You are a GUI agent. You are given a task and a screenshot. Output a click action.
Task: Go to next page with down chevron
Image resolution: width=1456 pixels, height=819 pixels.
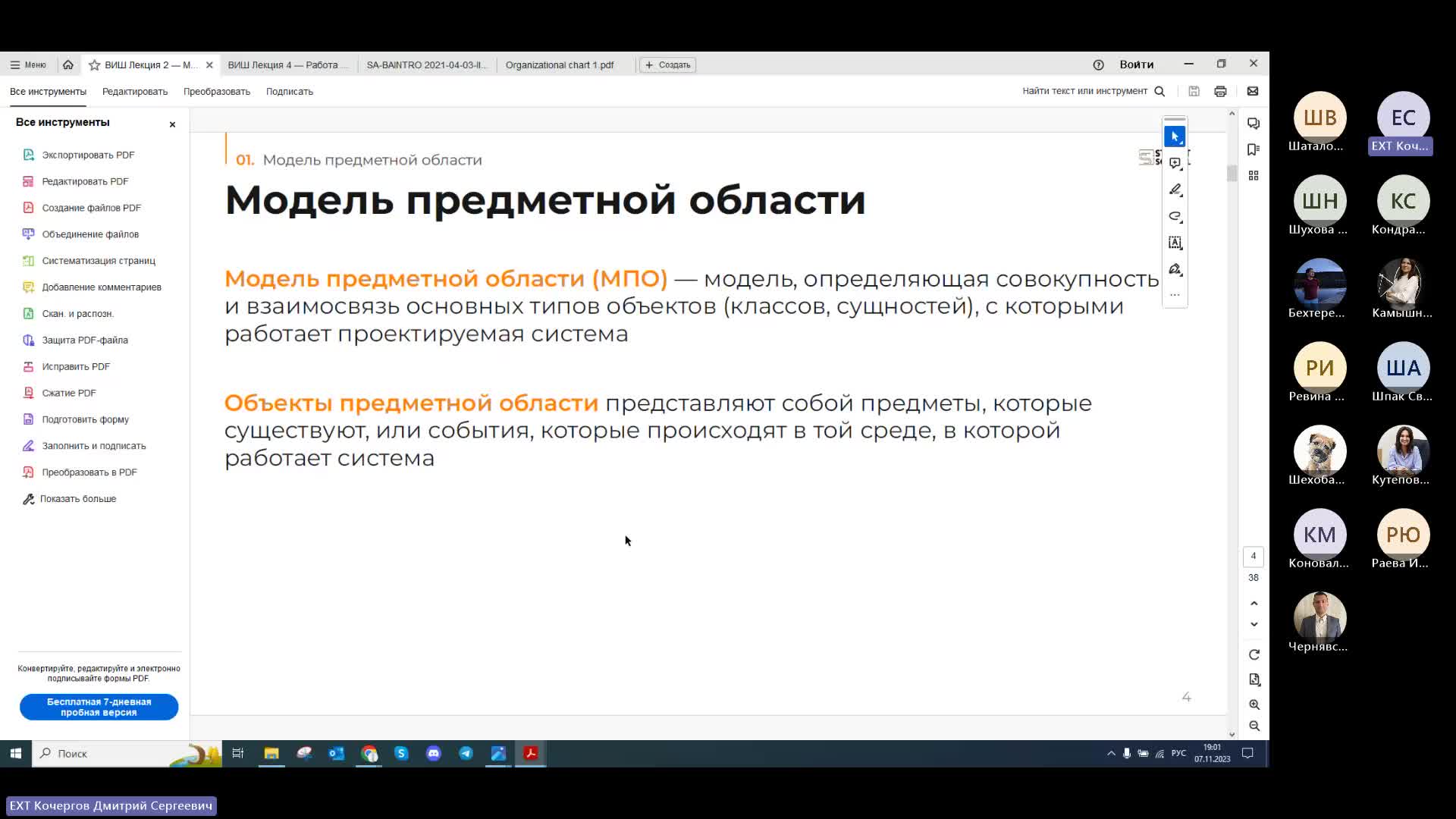1254,624
